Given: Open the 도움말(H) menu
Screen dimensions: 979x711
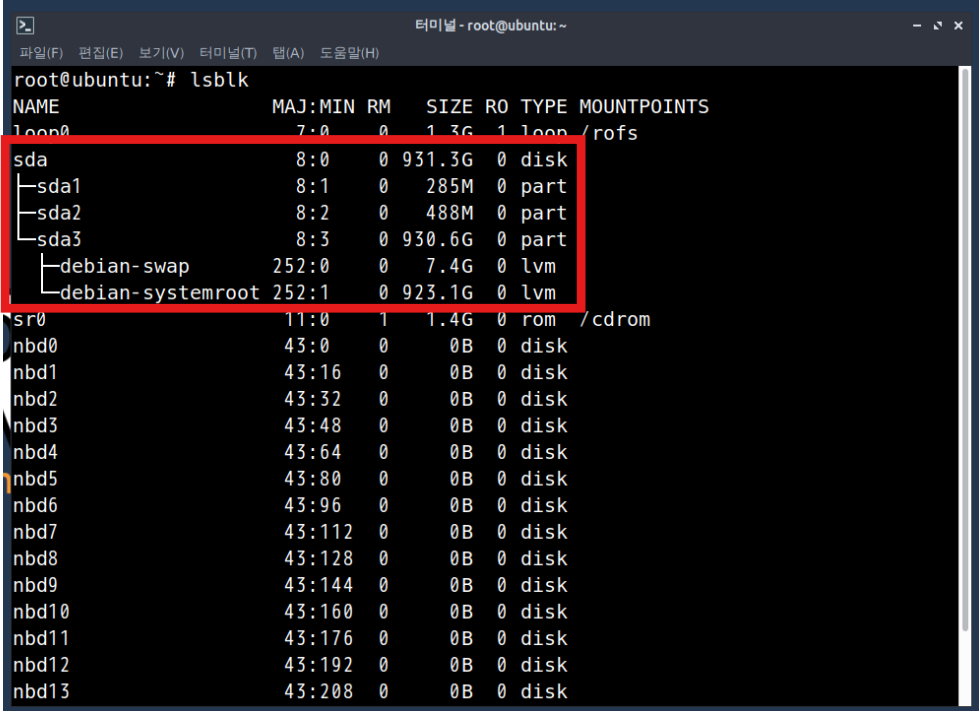Looking at the screenshot, I should click(x=349, y=53).
